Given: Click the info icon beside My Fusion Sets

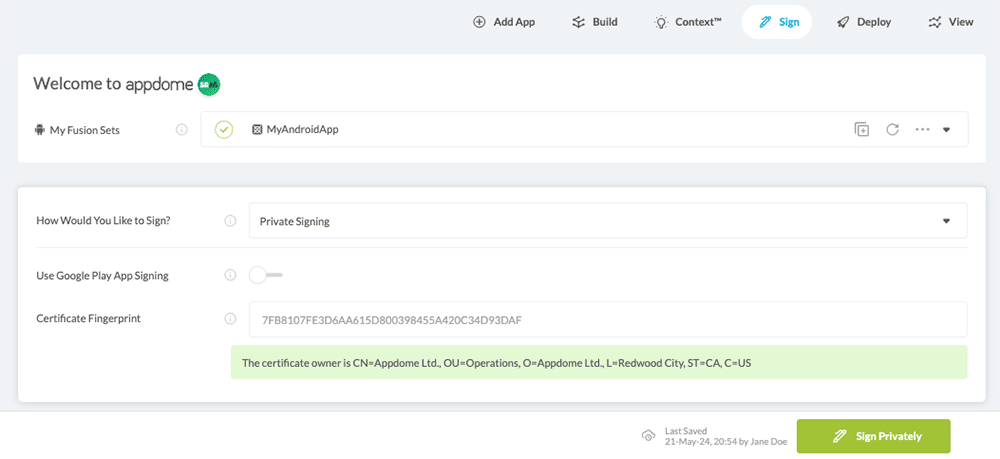Looking at the screenshot, I should 182,129.
